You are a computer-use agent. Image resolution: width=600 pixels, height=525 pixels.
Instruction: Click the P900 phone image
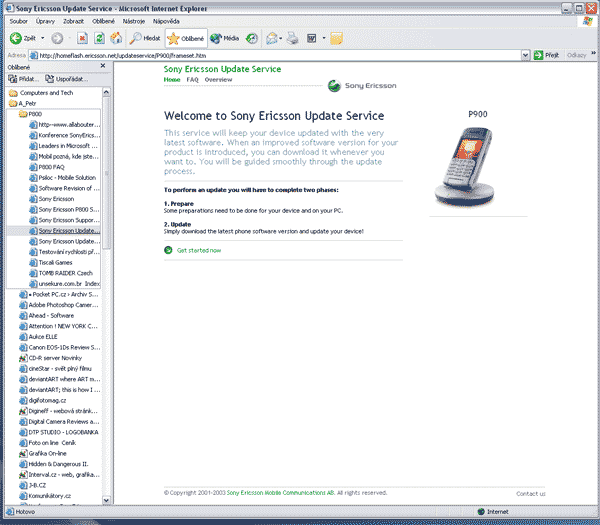point(465,167)
